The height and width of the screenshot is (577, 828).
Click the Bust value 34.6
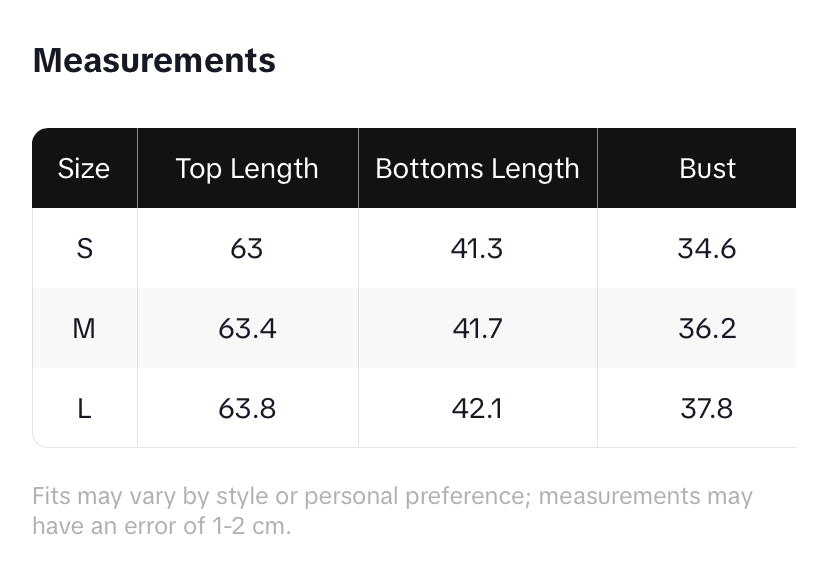(x=707, y=248)
